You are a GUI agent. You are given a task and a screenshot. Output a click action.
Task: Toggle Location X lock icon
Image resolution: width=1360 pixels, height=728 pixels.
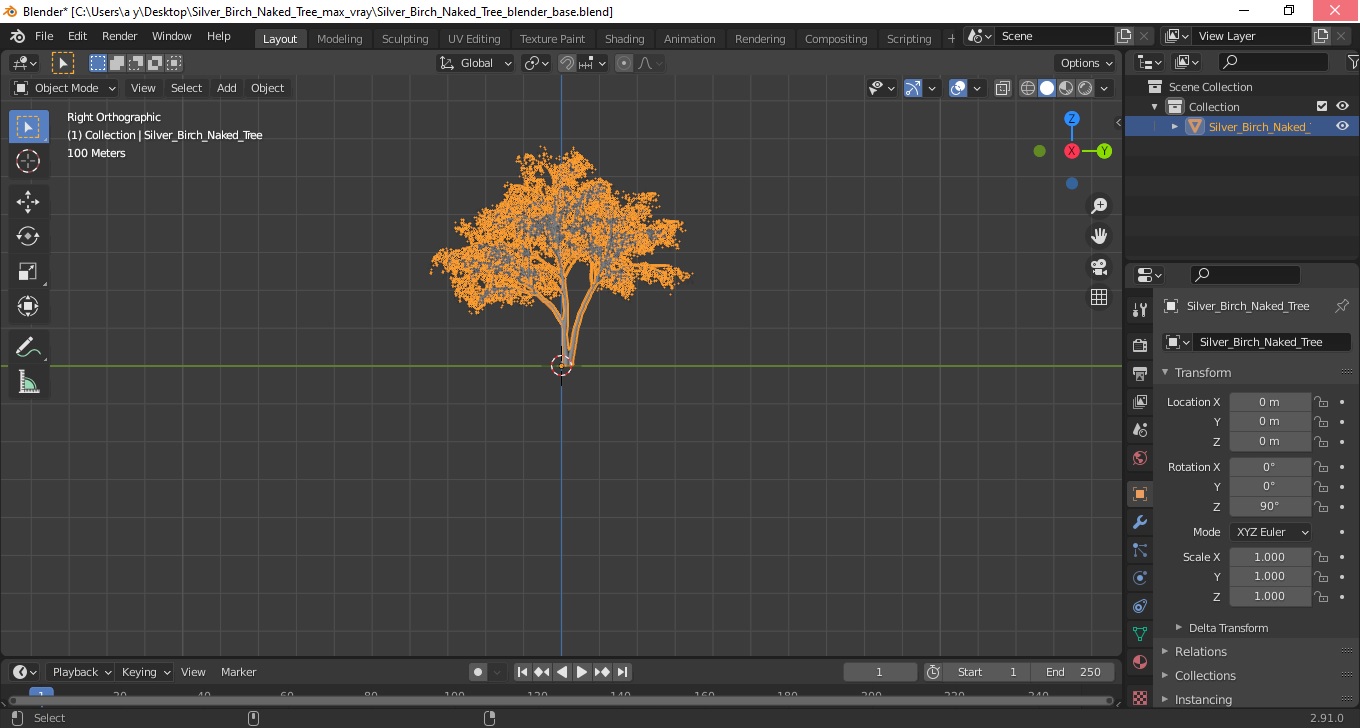point(1321,402)
